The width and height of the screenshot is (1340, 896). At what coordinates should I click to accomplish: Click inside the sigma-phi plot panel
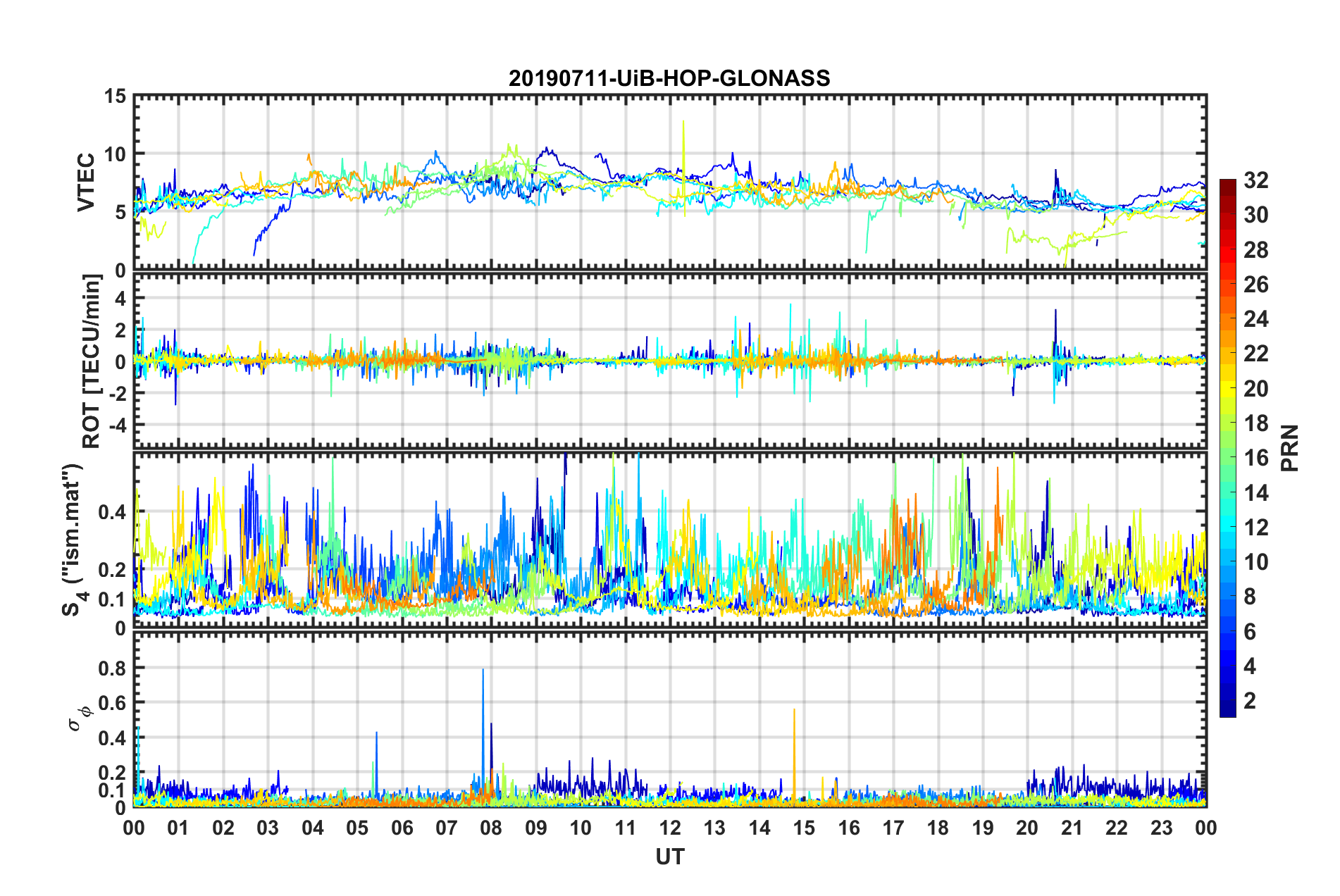pyautogui.click(x=670, y=719)
